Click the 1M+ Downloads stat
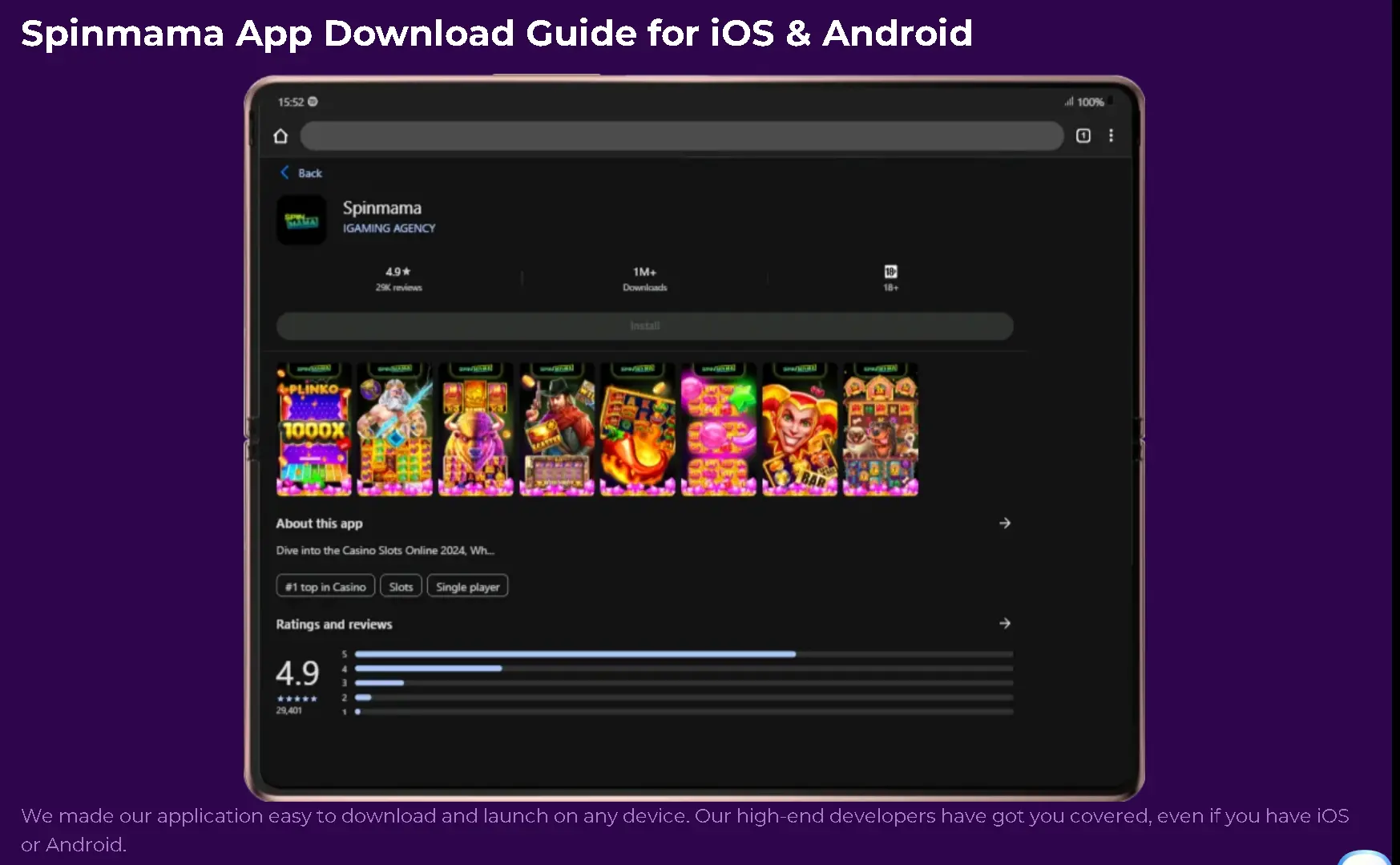Viewport: 1400px width, 865px height. pyautogui.click(x=645, y=279)
